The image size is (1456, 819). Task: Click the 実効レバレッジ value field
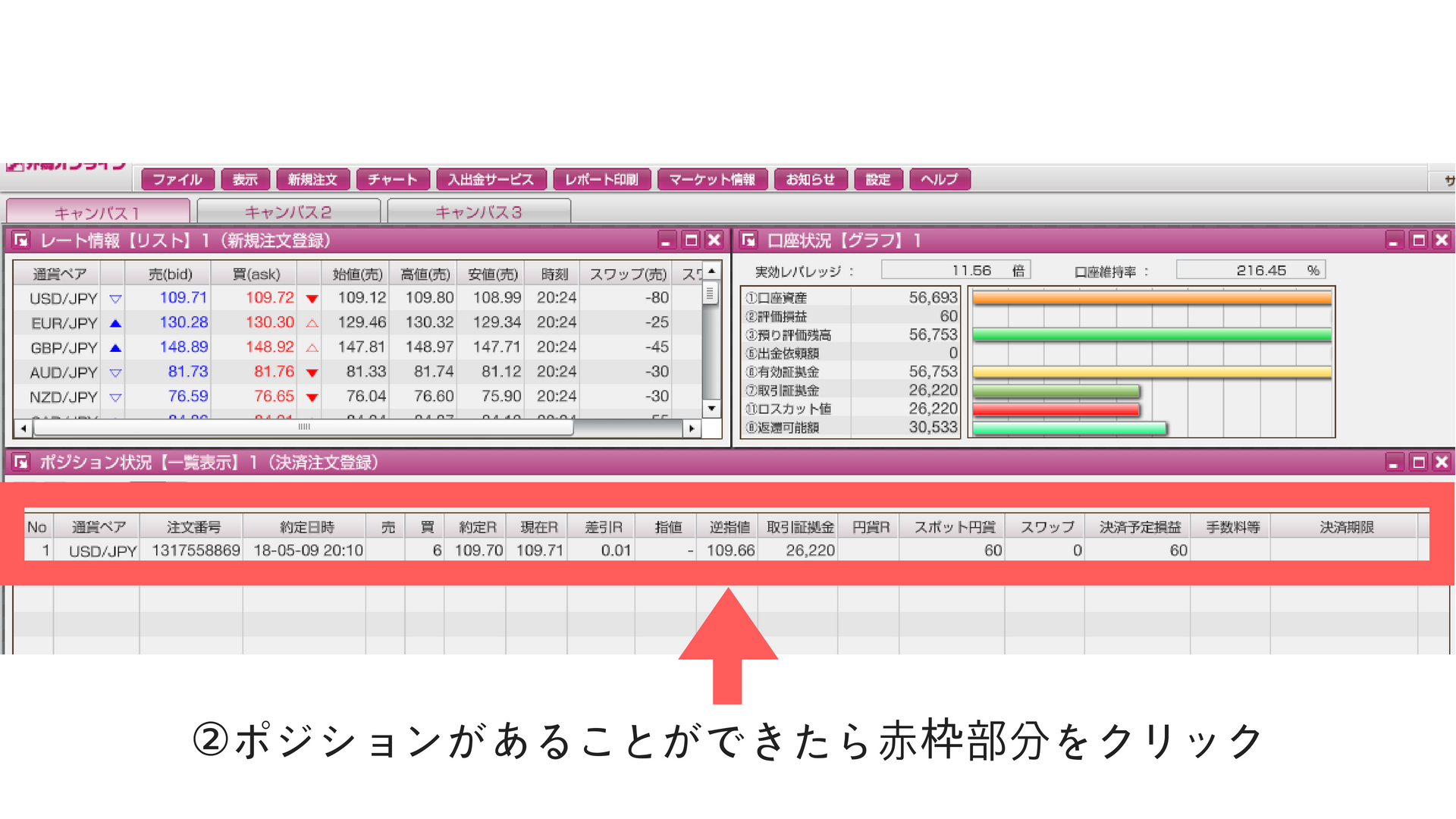[955, 270]
